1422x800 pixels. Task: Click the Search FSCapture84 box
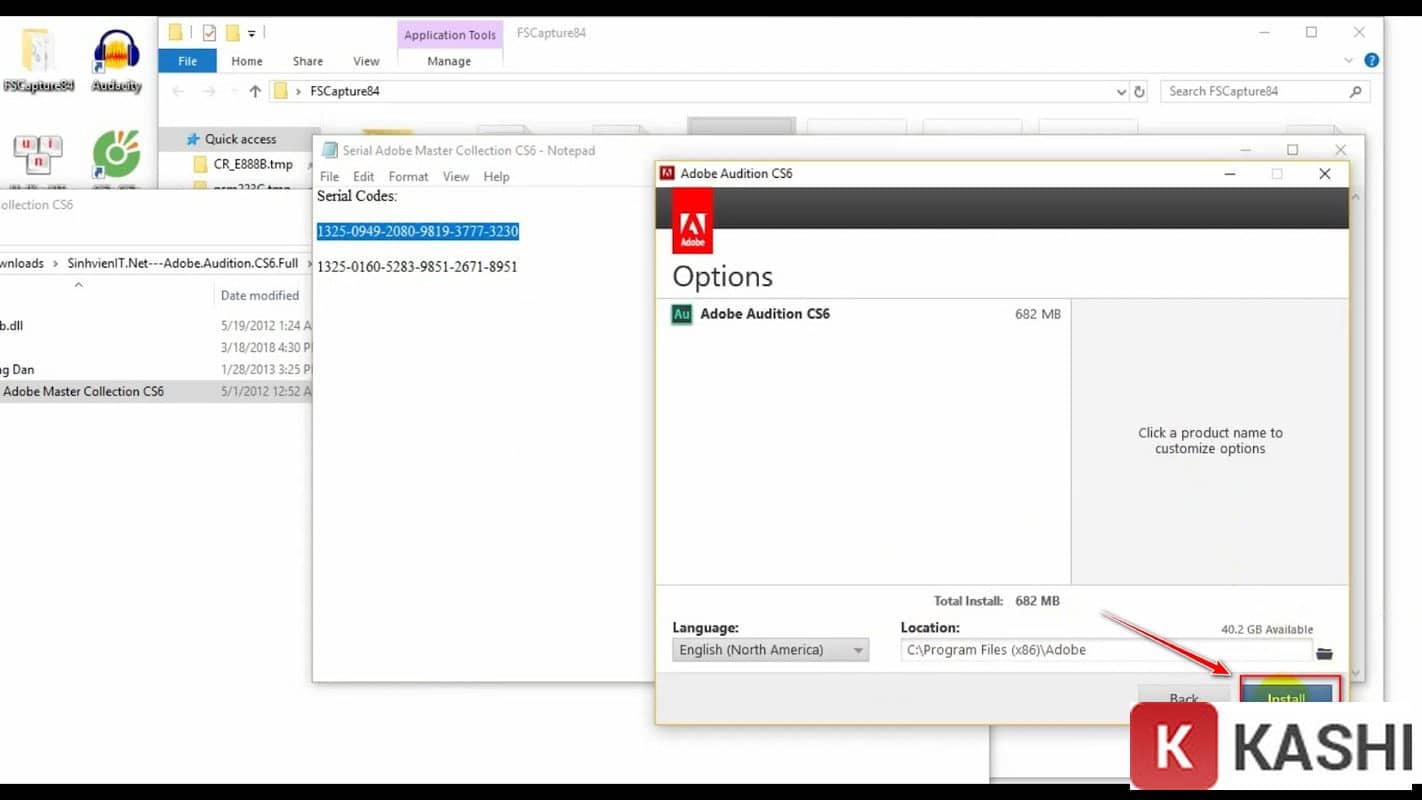point(1265,91)
